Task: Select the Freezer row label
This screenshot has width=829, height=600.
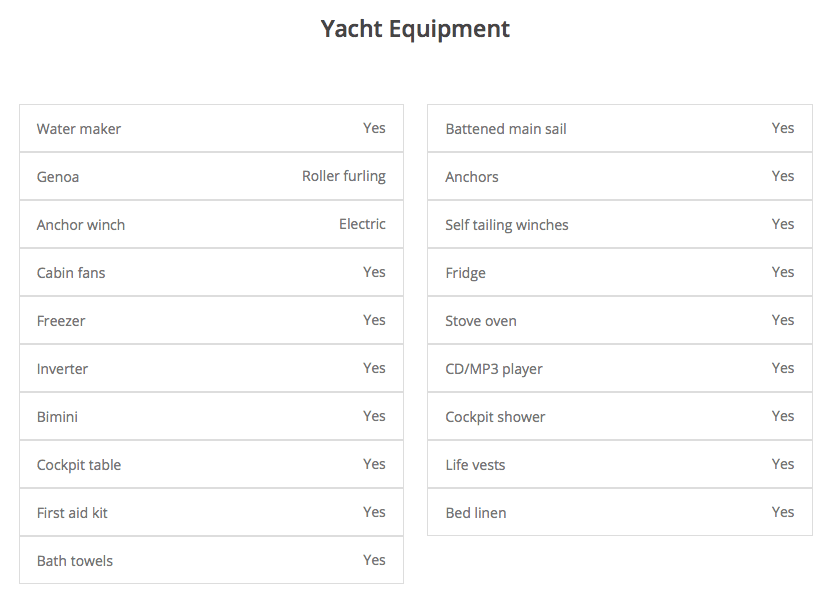Action: point(61,321)
